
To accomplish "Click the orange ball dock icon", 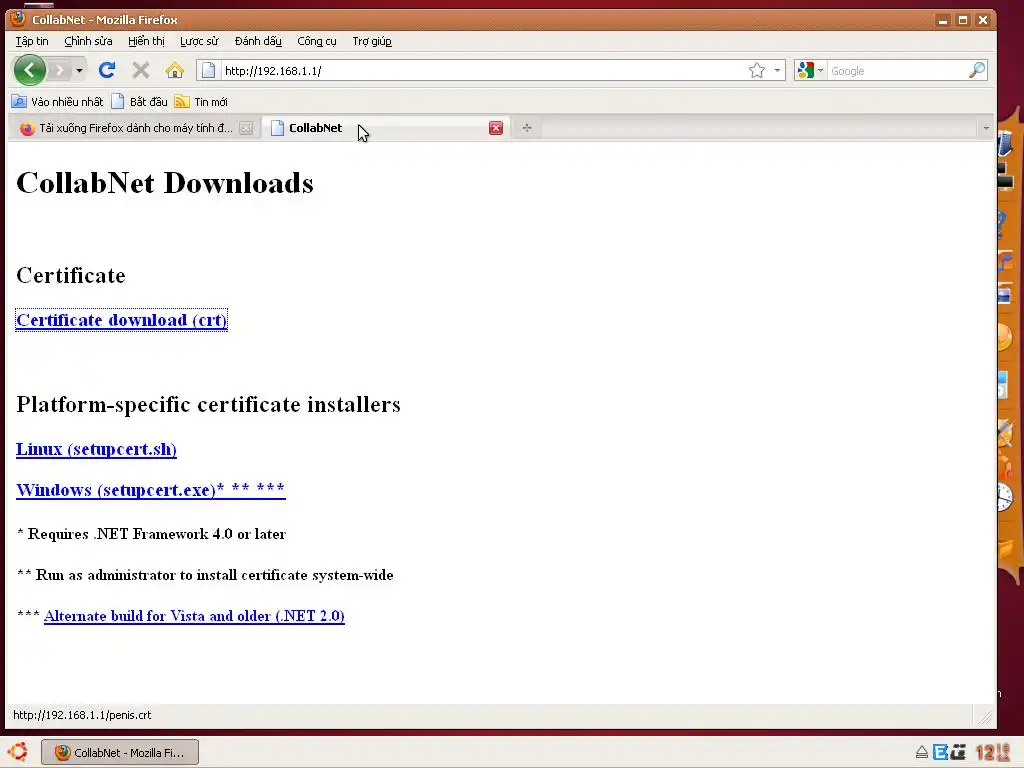I will (1005, 336).
